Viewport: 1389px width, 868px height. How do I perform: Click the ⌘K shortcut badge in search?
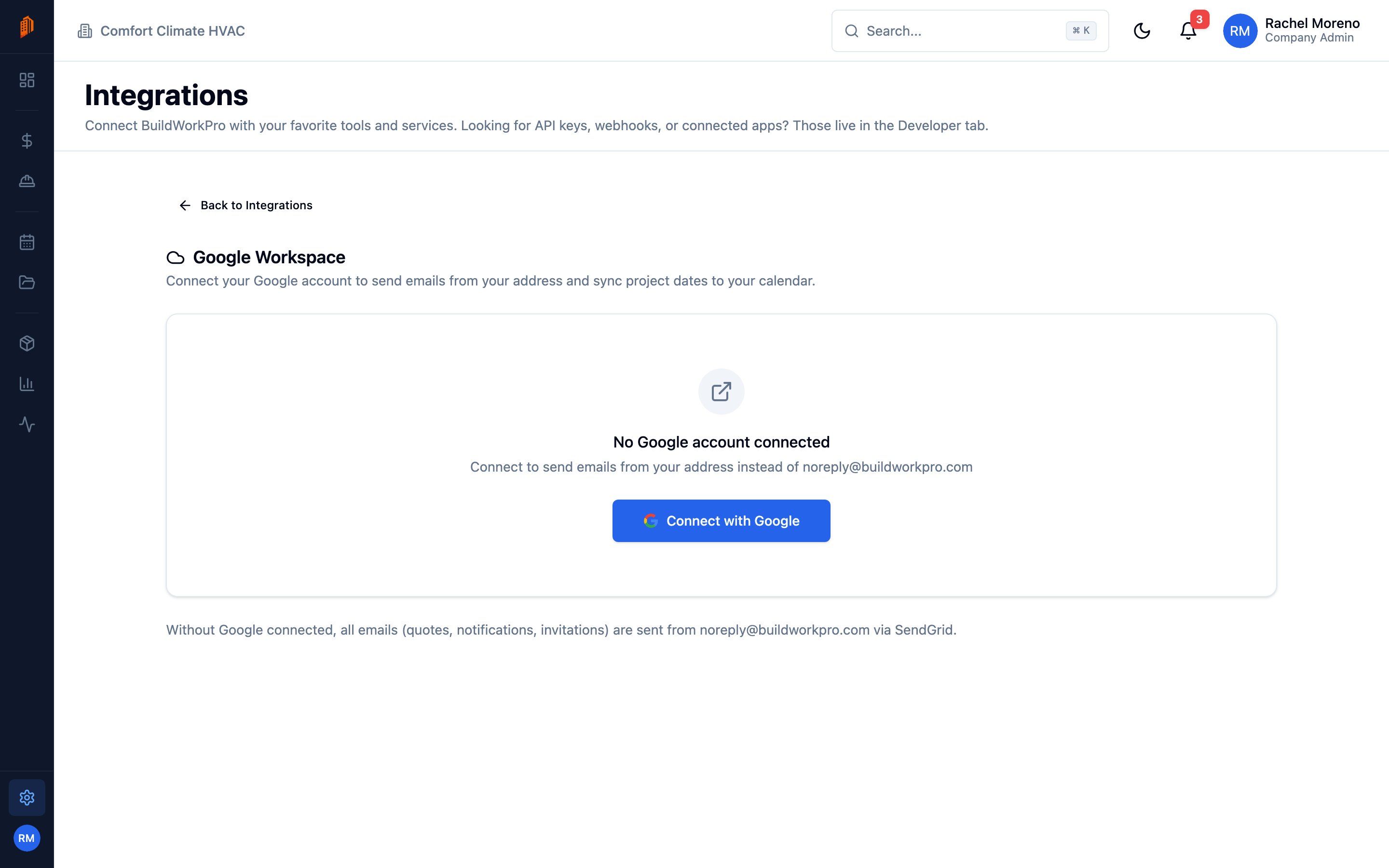pyautogui.click(x=1081, y=31)
